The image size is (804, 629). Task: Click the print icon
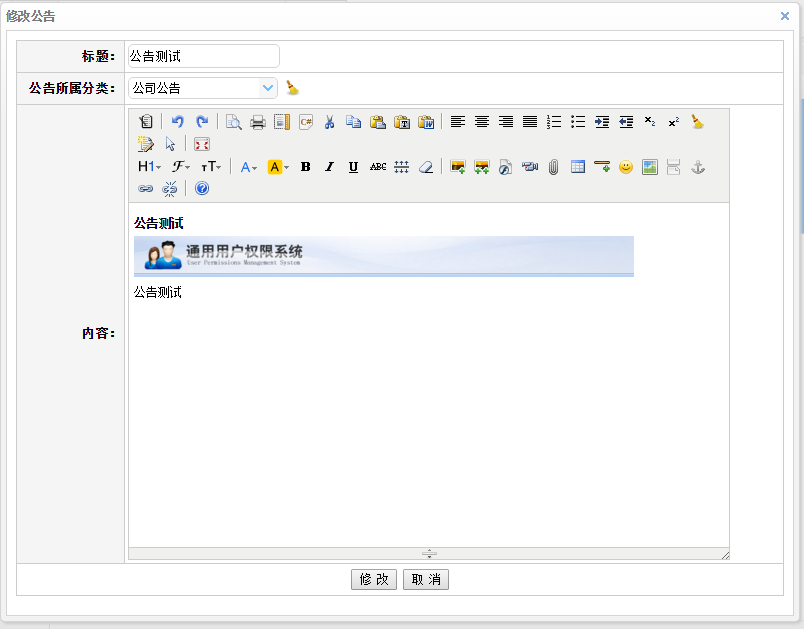(258, 121)
